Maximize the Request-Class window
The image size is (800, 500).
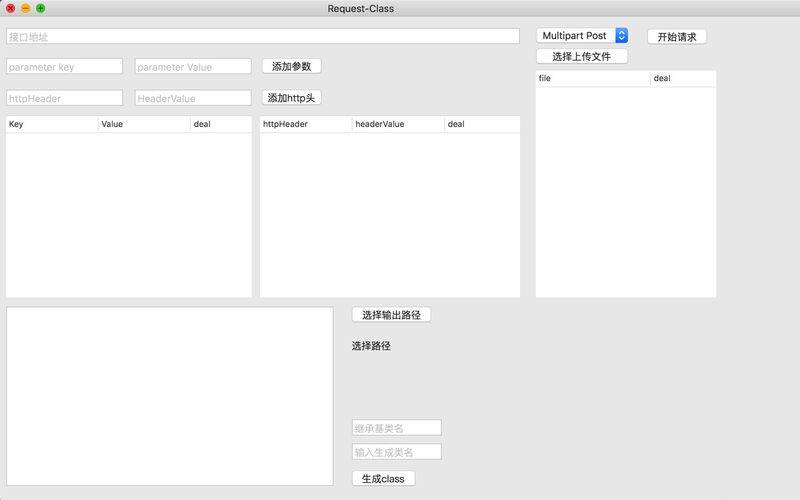pos(41,8)
